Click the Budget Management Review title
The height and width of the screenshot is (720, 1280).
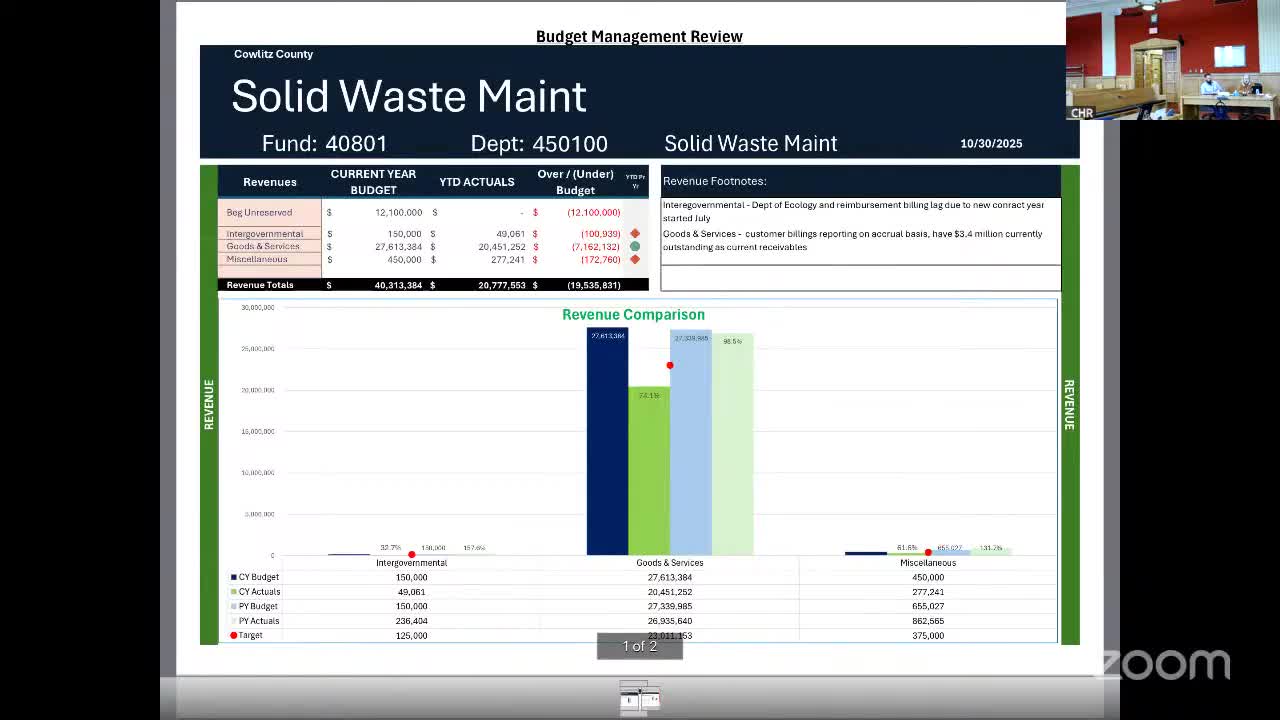[x=639, y=36]
